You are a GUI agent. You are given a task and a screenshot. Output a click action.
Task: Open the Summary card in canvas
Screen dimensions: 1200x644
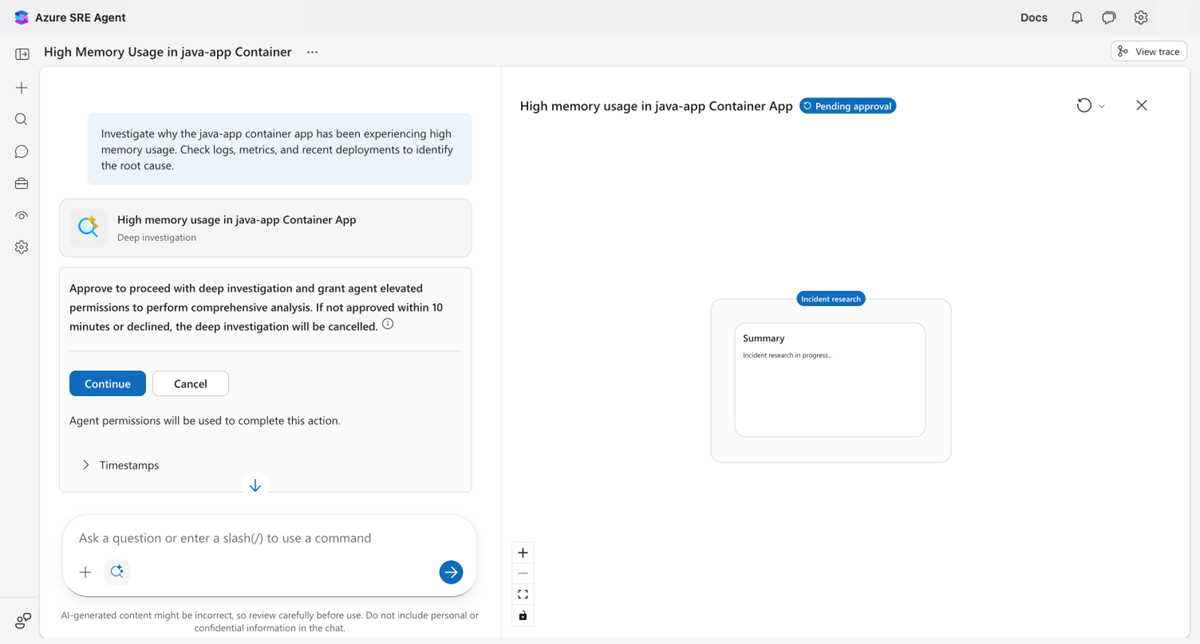(x=830, y=379)
